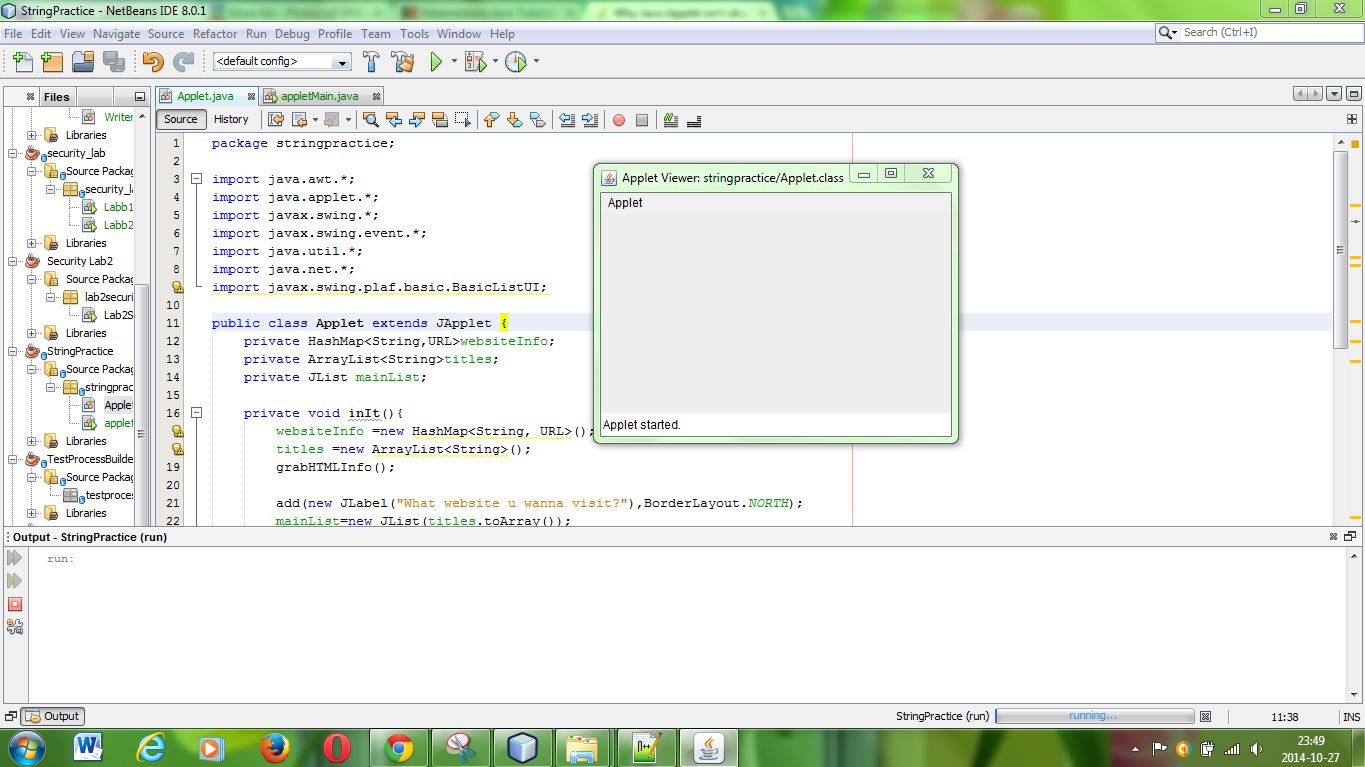Switch editor to Source view
The height and width of the screenshot is (767, 1365).
click(x=181, y=119)
